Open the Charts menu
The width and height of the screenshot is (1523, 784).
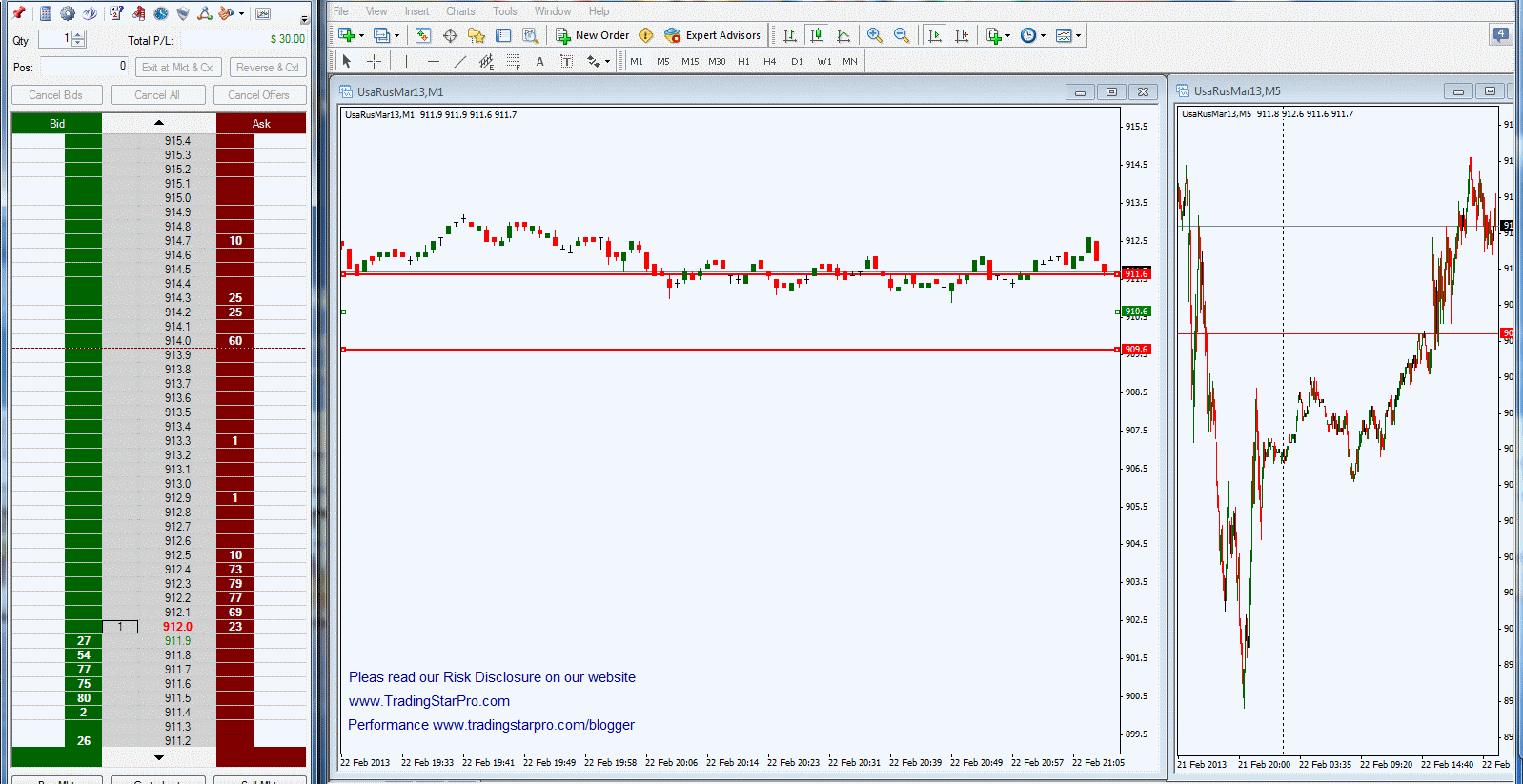[x=460, y=11]
